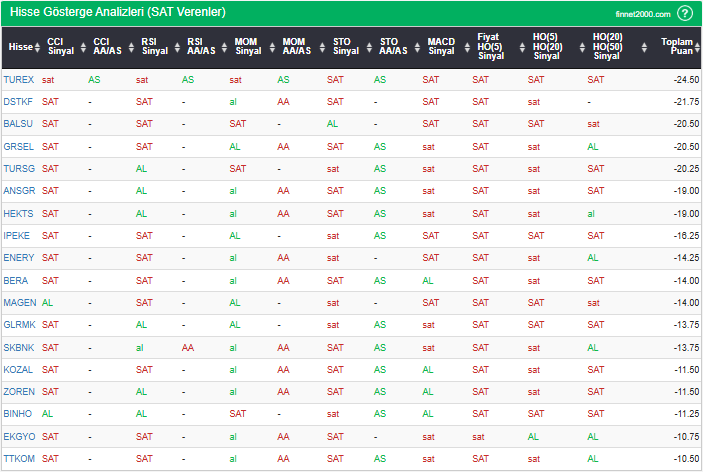
Task: Sort by CCI Sinyal column header
Action: [x=61, y=46]
